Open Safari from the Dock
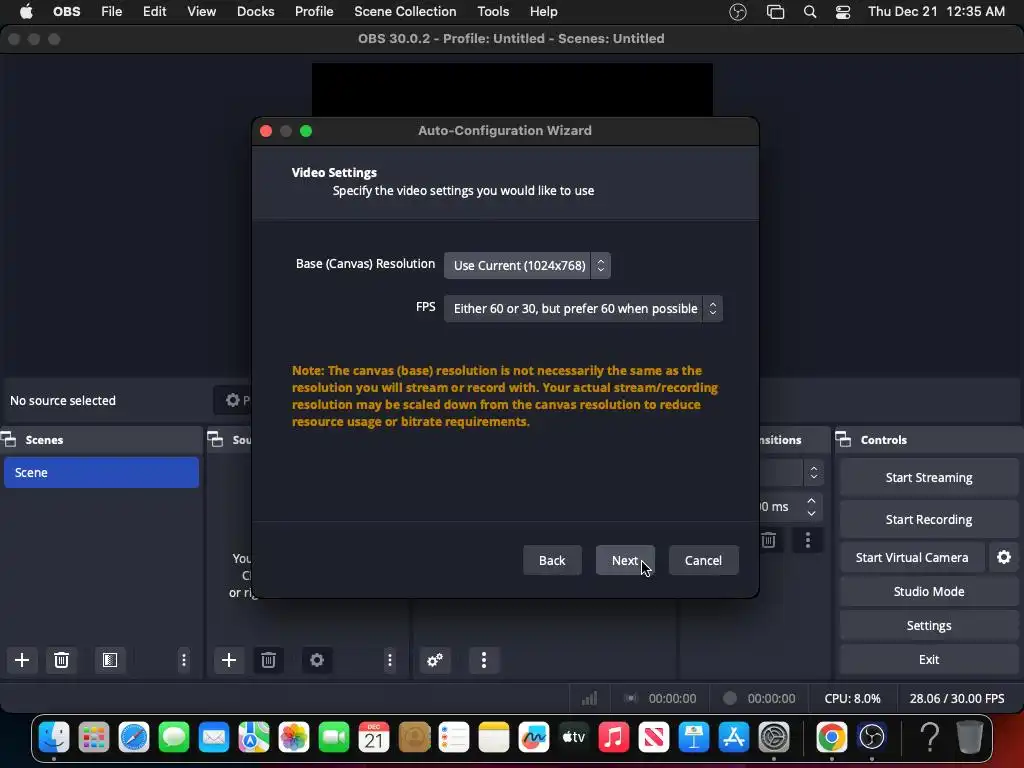 coord(134,738)
